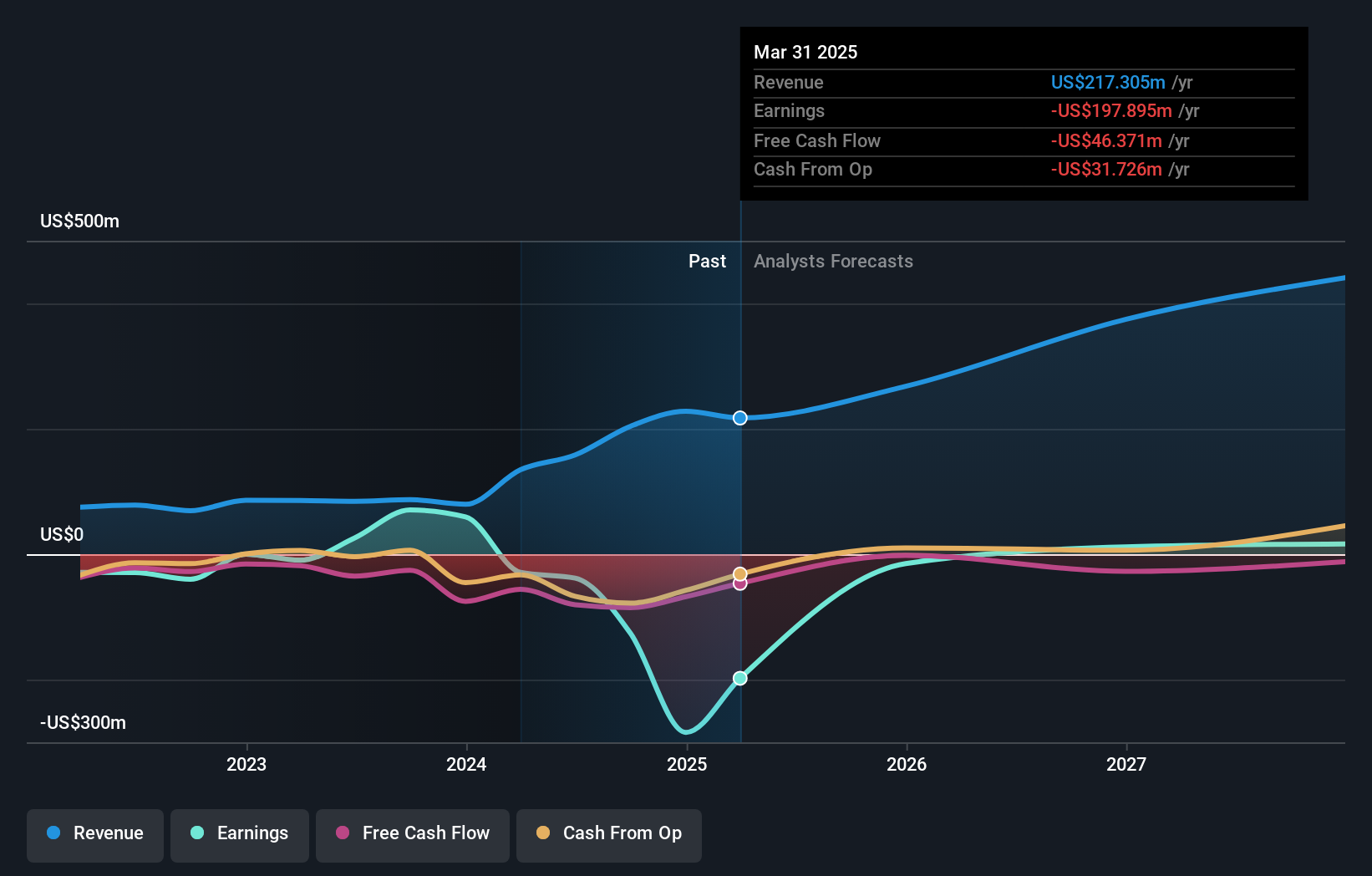This screenshot has height=876, width=1372.
Task: Click the 2026 x-axis label
Action: point(907,764)
